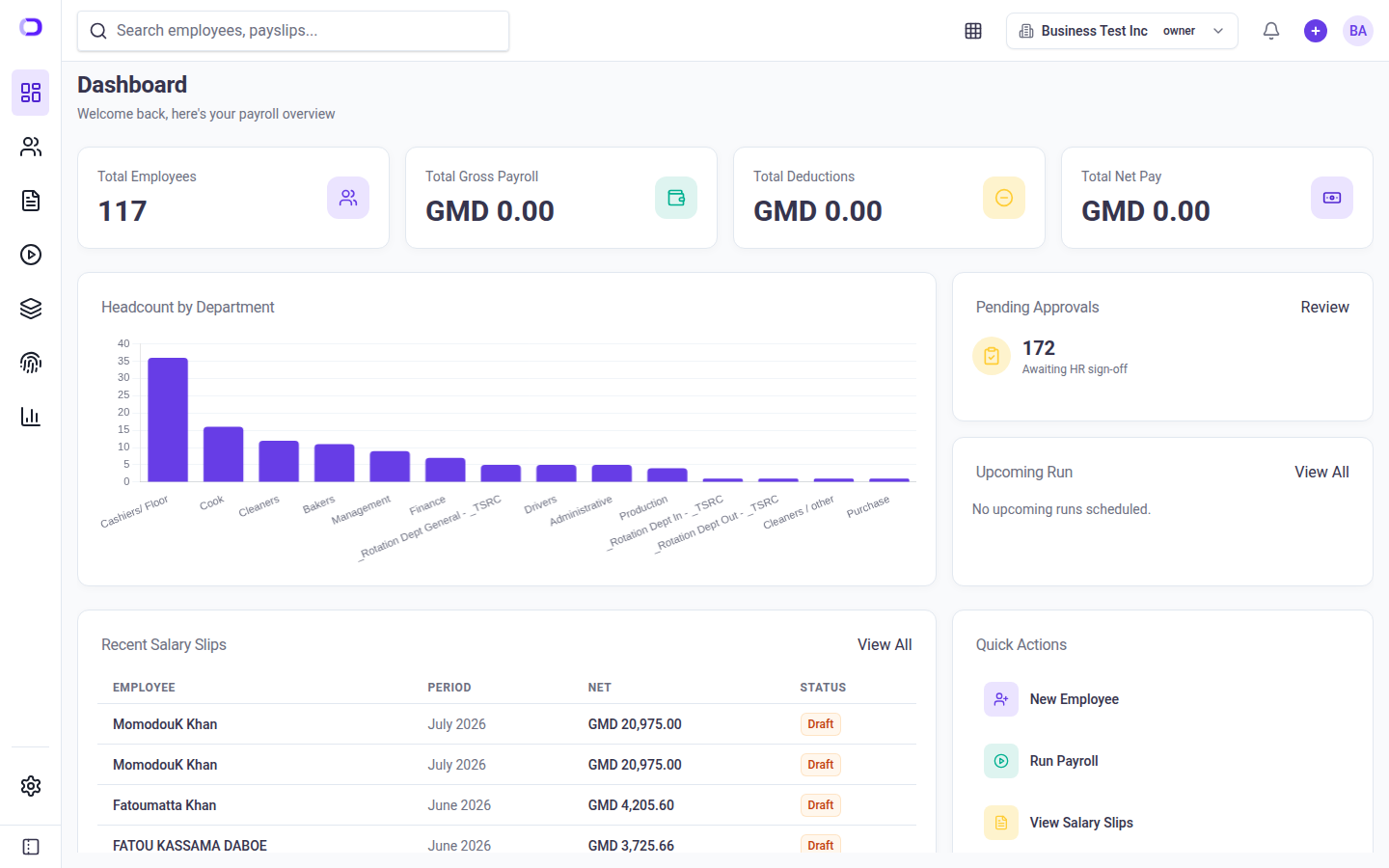Click the EMPLOYEE column header
Image resolution: width=1389 pixels, height=868 pixels.
click(144, 688)
